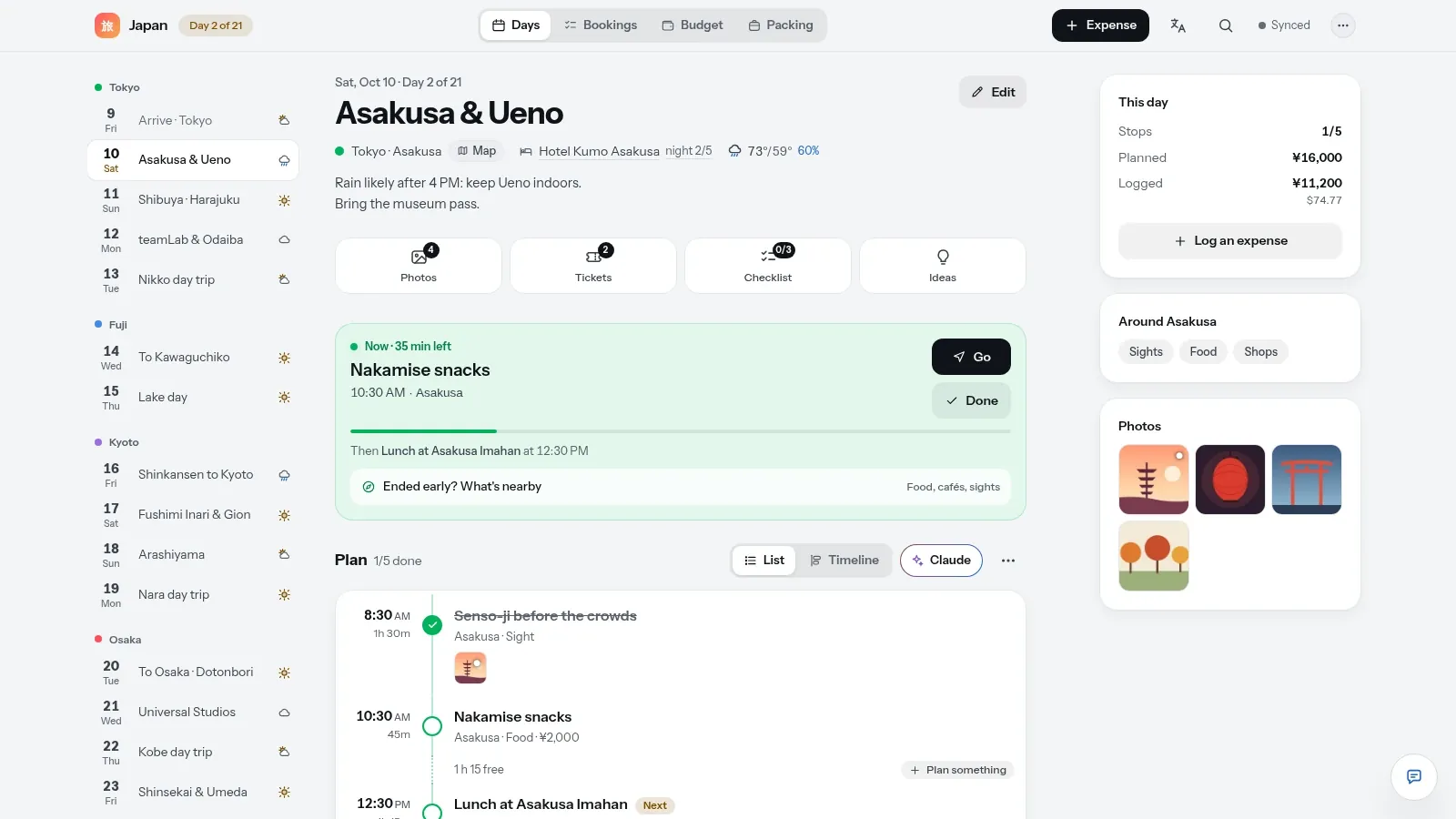The height and width of the screenshot is (819, 1456).
Task: Open Hotel Kumo Asakusa details
Action: 598,151
